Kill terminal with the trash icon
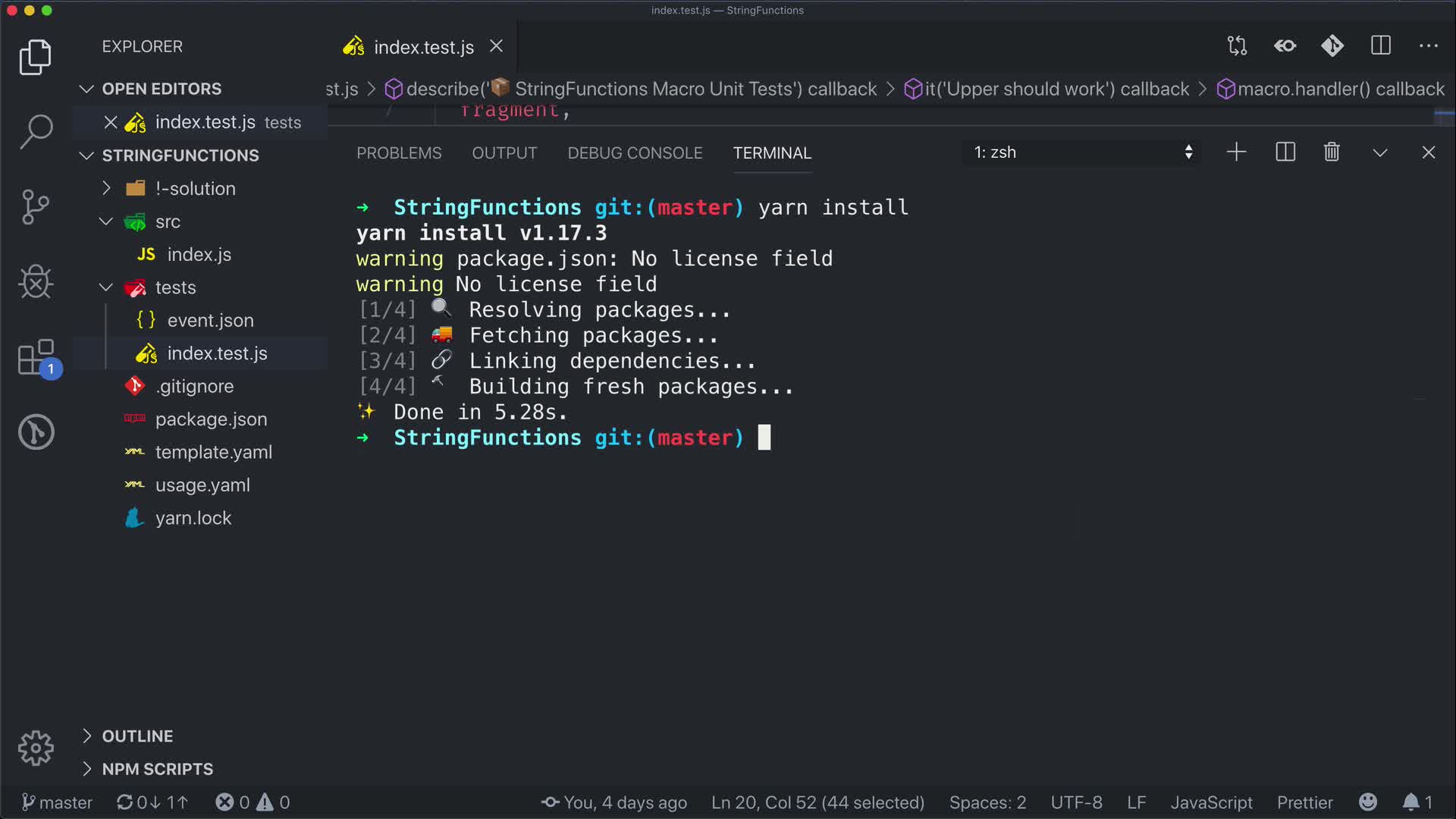1456x819 pixels. (x=1332, y=152)
